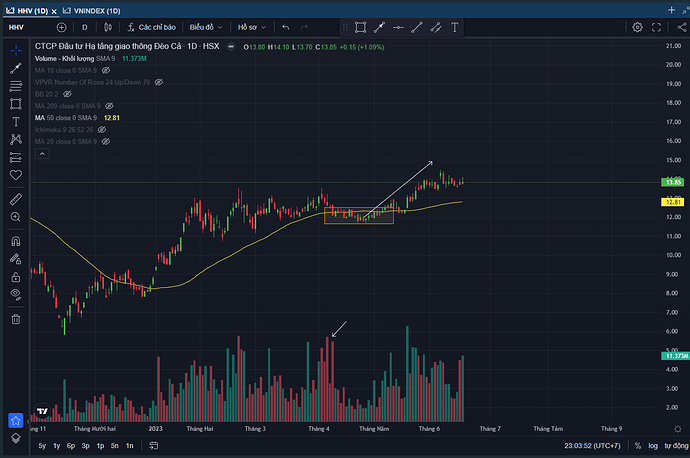Image resolution: width=690 pixels, height=458 pixels.
Task: Close the HHV (1D) tab
Action: point(54,9)
